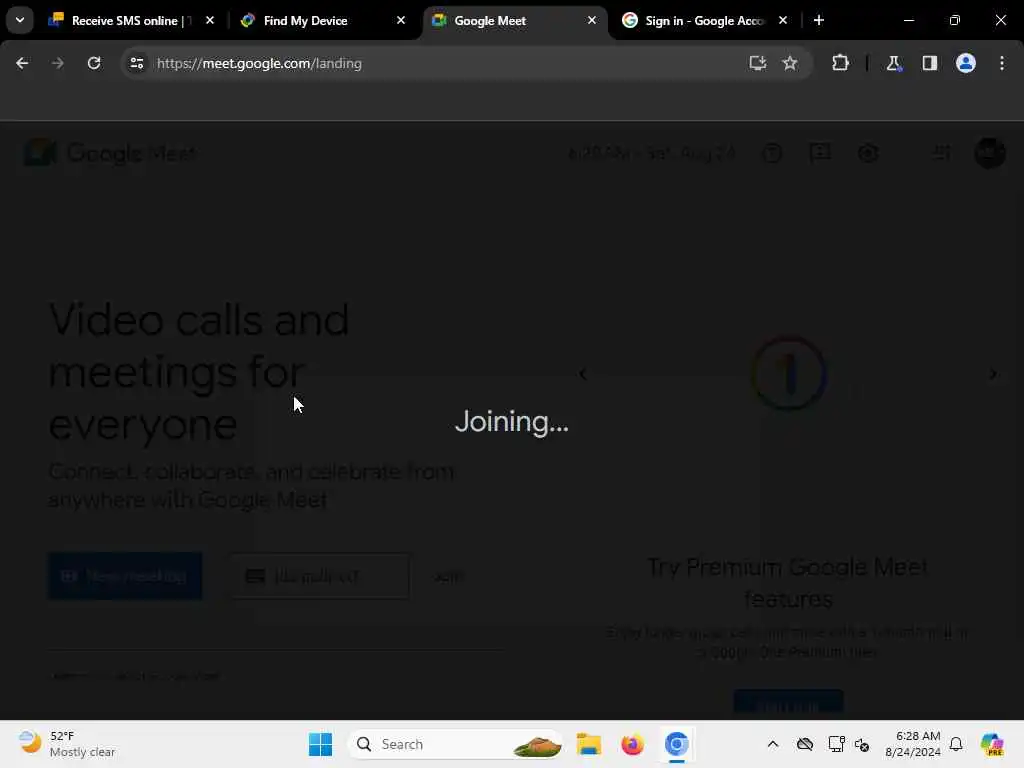This screenshot has height=768, width=1024.
Task: Open Chrome from the taskbar
Action: click(677, 744)
